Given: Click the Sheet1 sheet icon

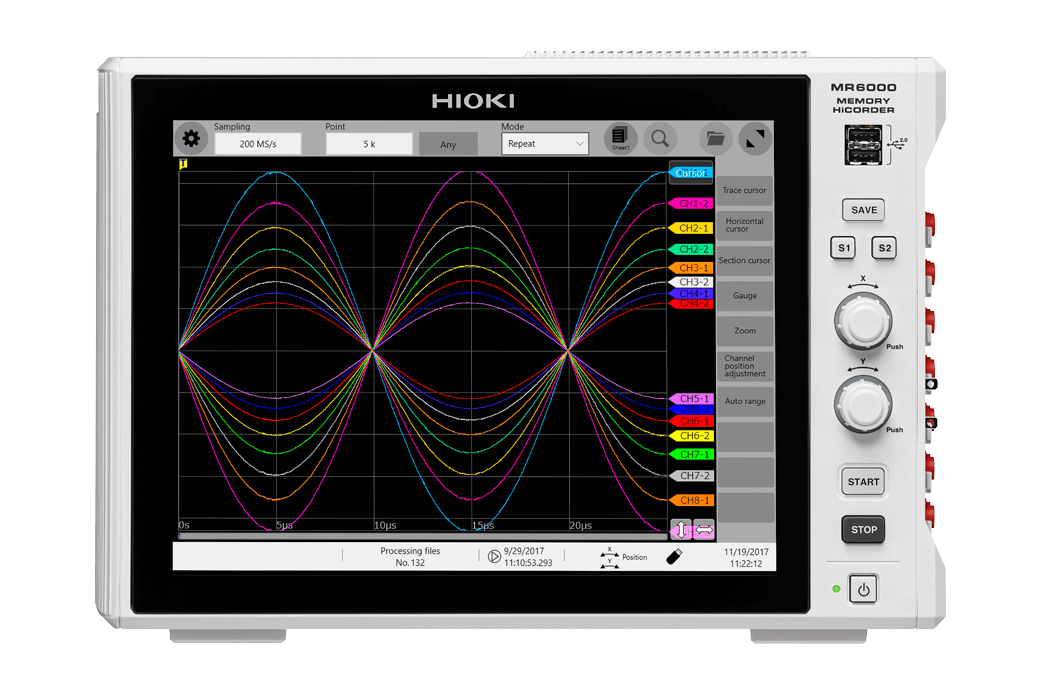Looking at the screenshot, I should tap(620, 138).
